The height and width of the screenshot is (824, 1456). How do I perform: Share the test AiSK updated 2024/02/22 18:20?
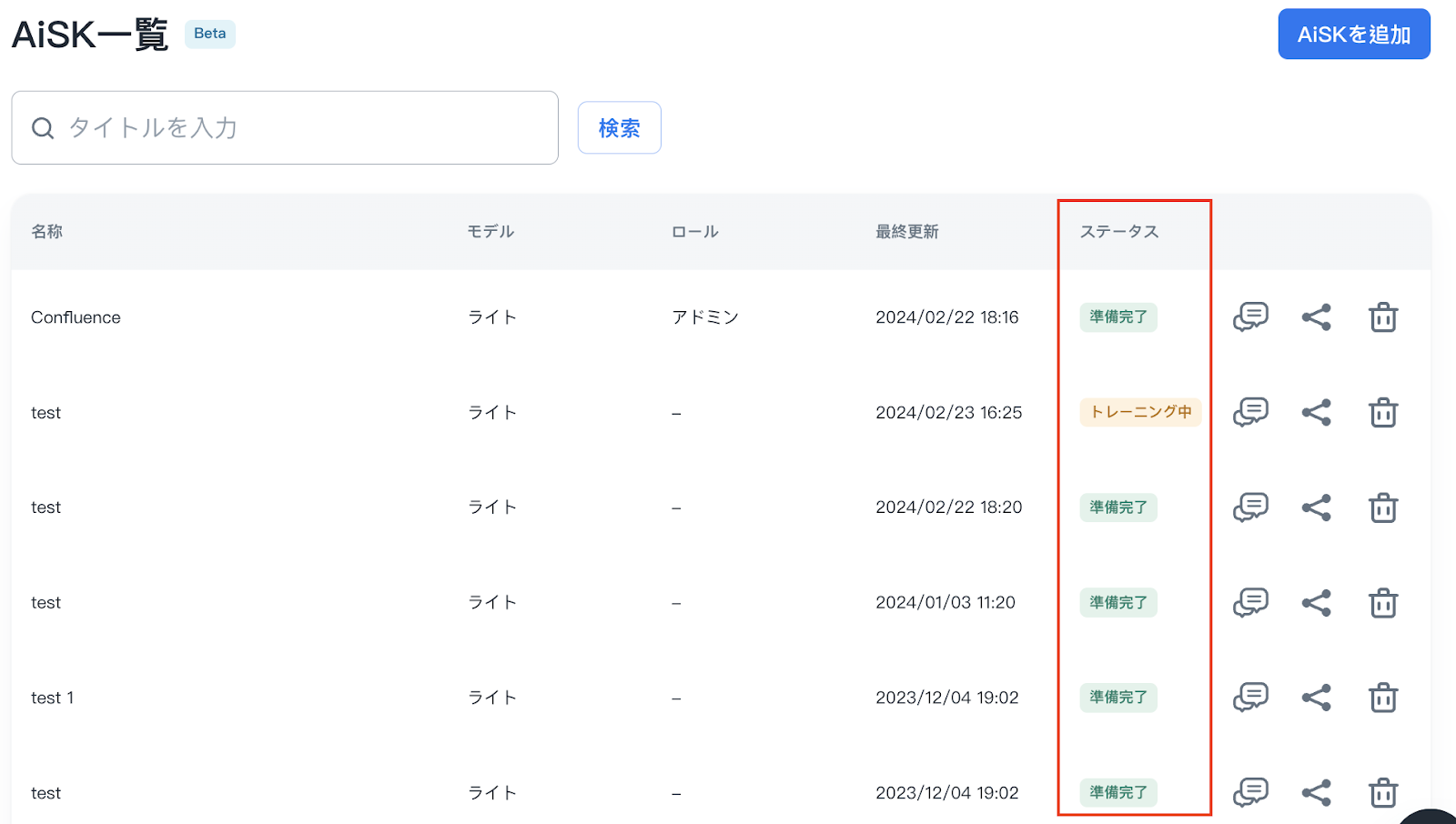click(1316, 507)
